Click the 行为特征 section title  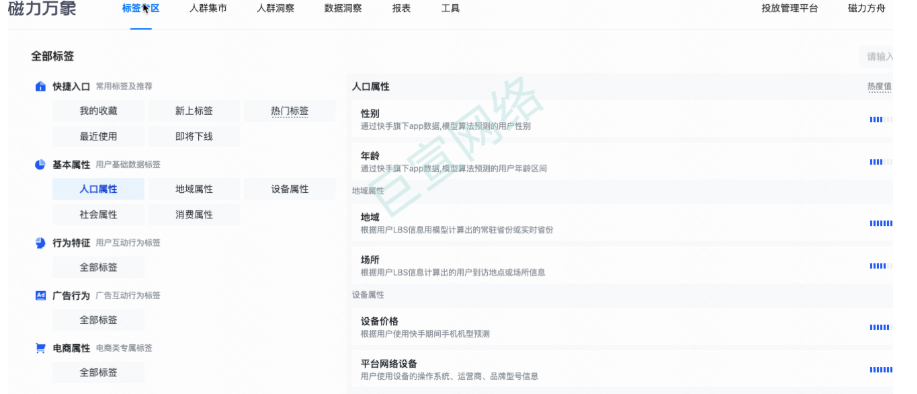[71, 243]
